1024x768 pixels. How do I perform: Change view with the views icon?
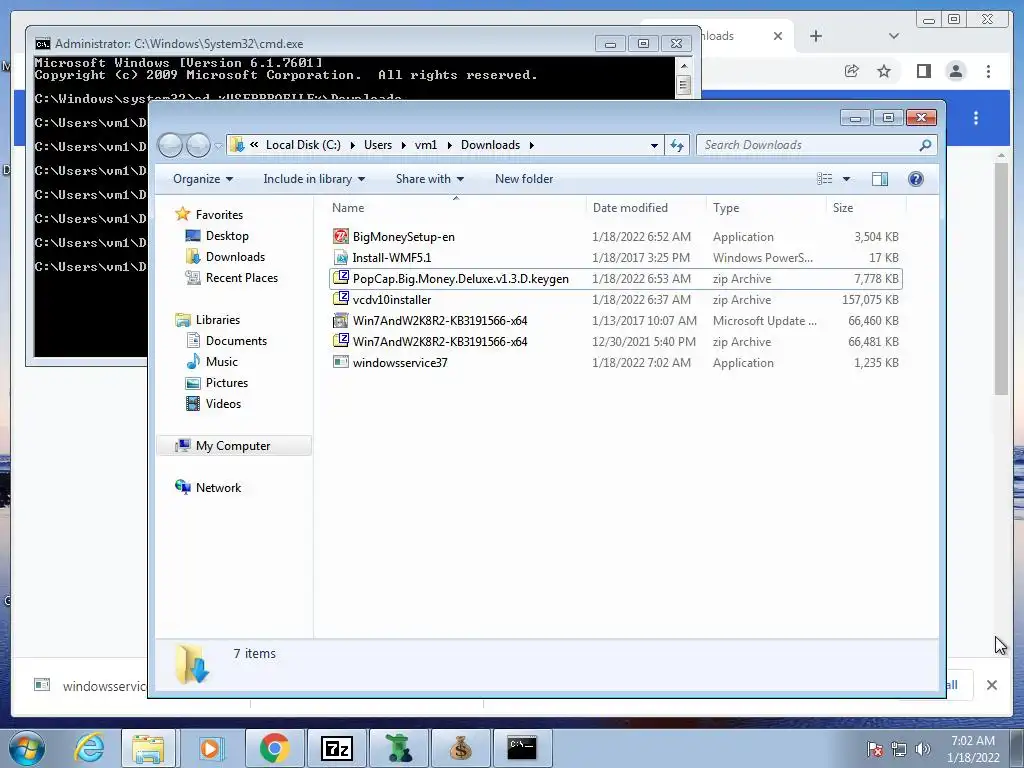click(825, 179)
